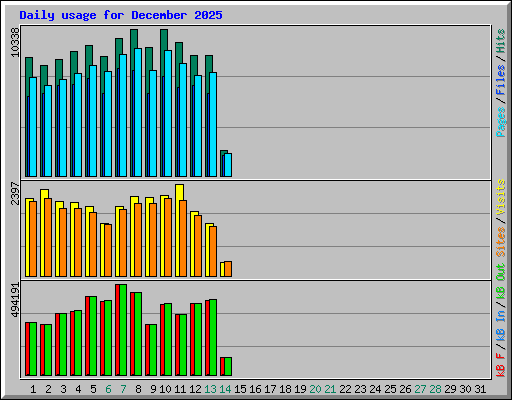Click day 31 on the x-axis
This screenshot has width=512, height=400.
pyautogui.click(x=480, y=389)
